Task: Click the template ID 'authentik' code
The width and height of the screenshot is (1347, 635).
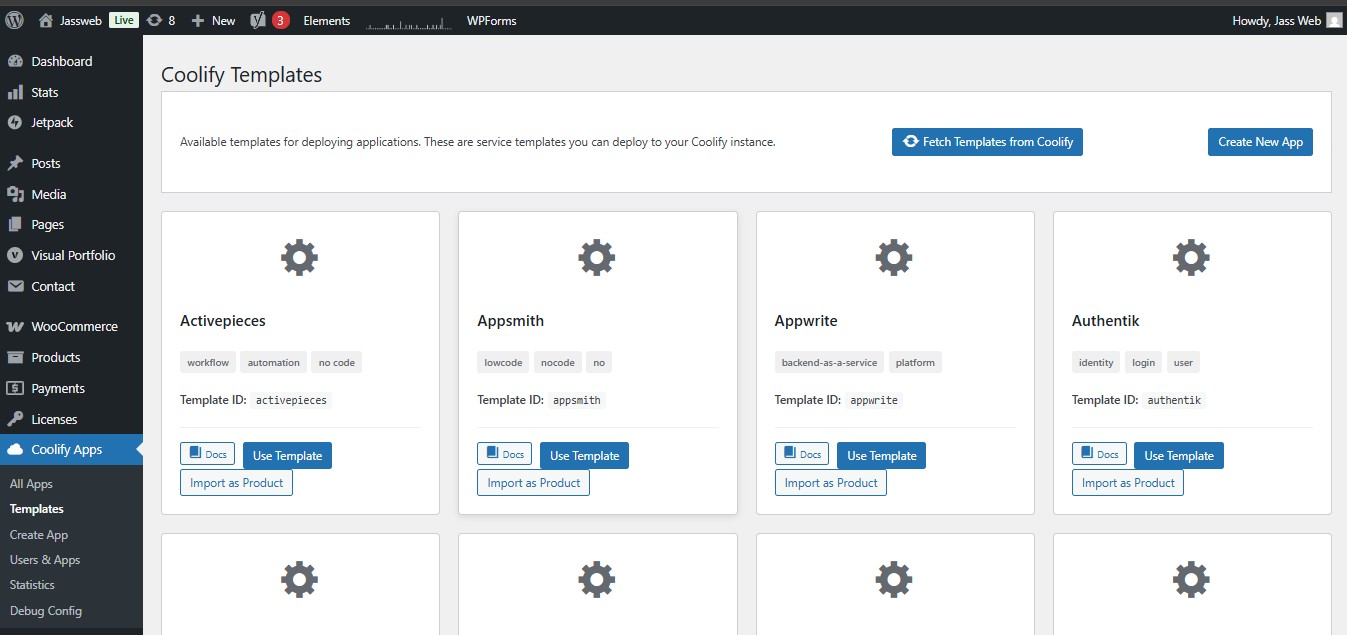Action: (1175, 400)
